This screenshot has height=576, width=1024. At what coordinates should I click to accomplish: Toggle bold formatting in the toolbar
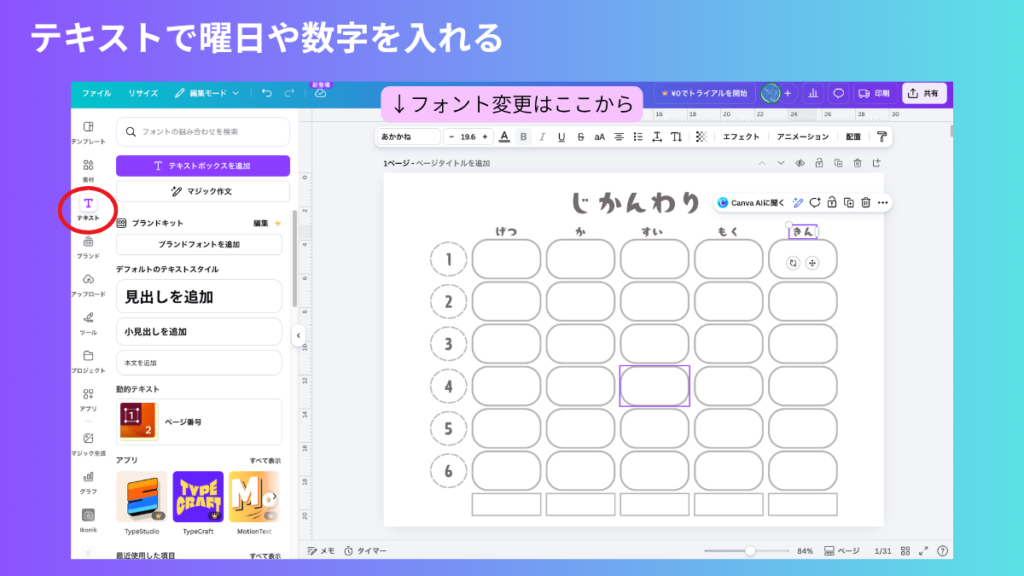523,135
